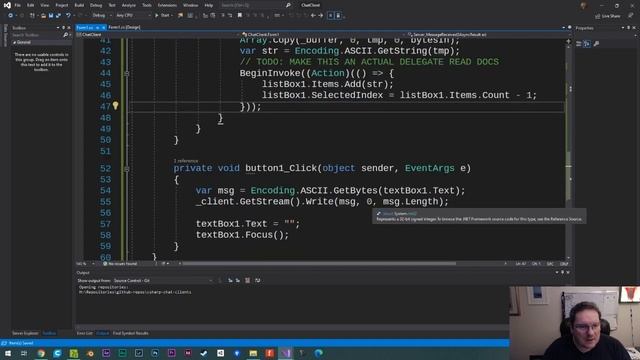Click the '1 reference' CodeLens link
Viewport: 640px width, 360px height.
[185, 161]
